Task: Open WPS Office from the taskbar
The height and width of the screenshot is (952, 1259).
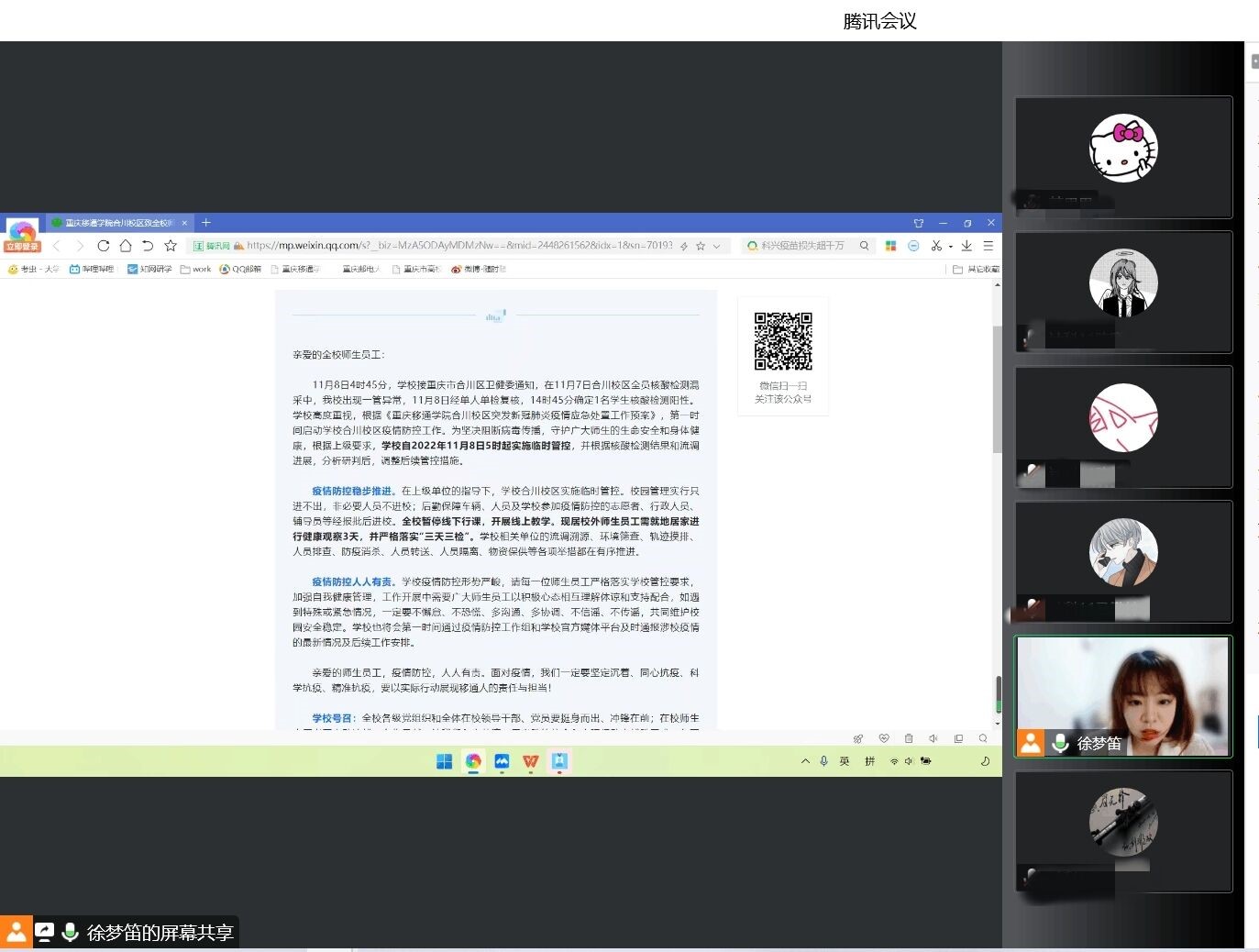Action: point(530,761)
